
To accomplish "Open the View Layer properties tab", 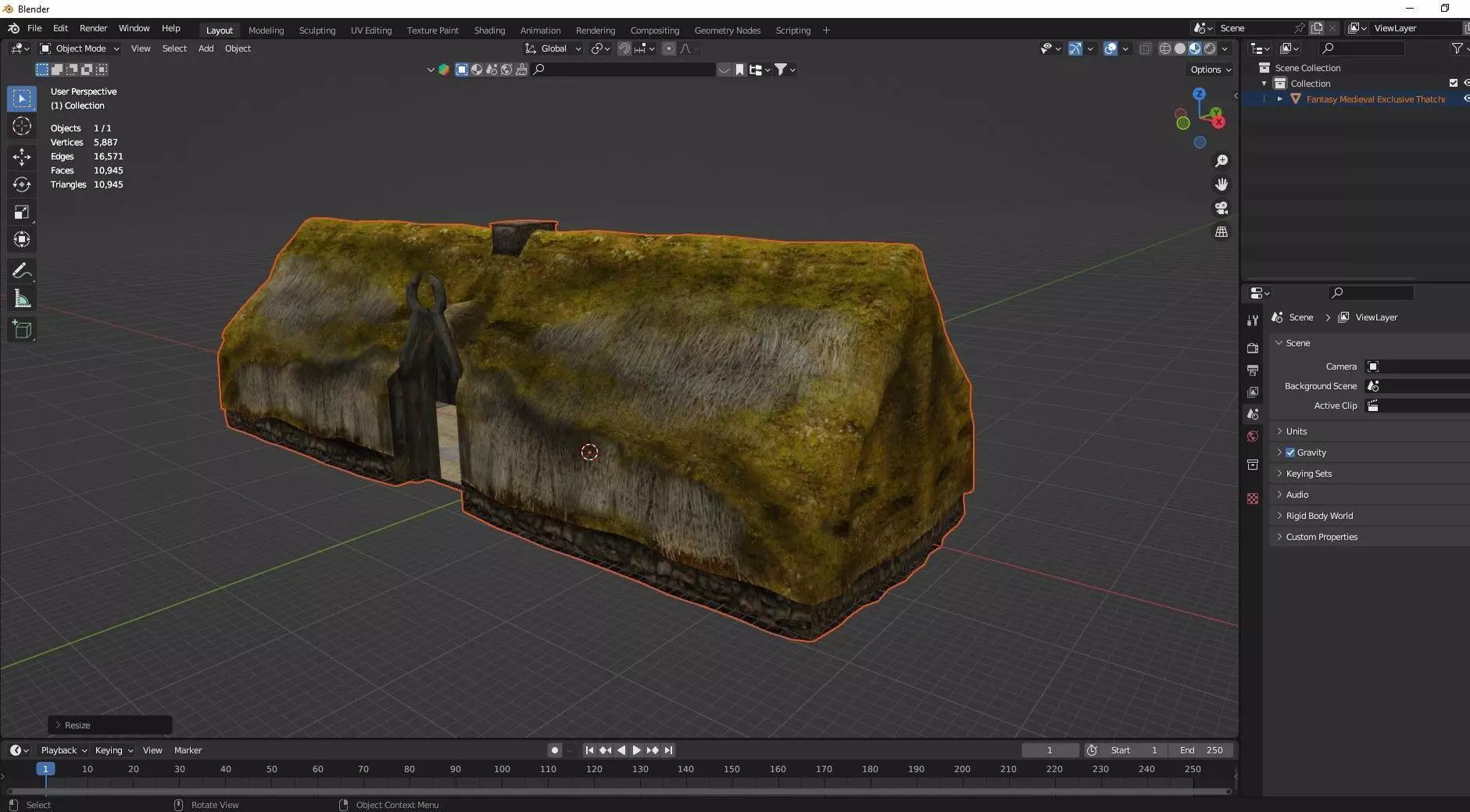I will [1253, 392].
